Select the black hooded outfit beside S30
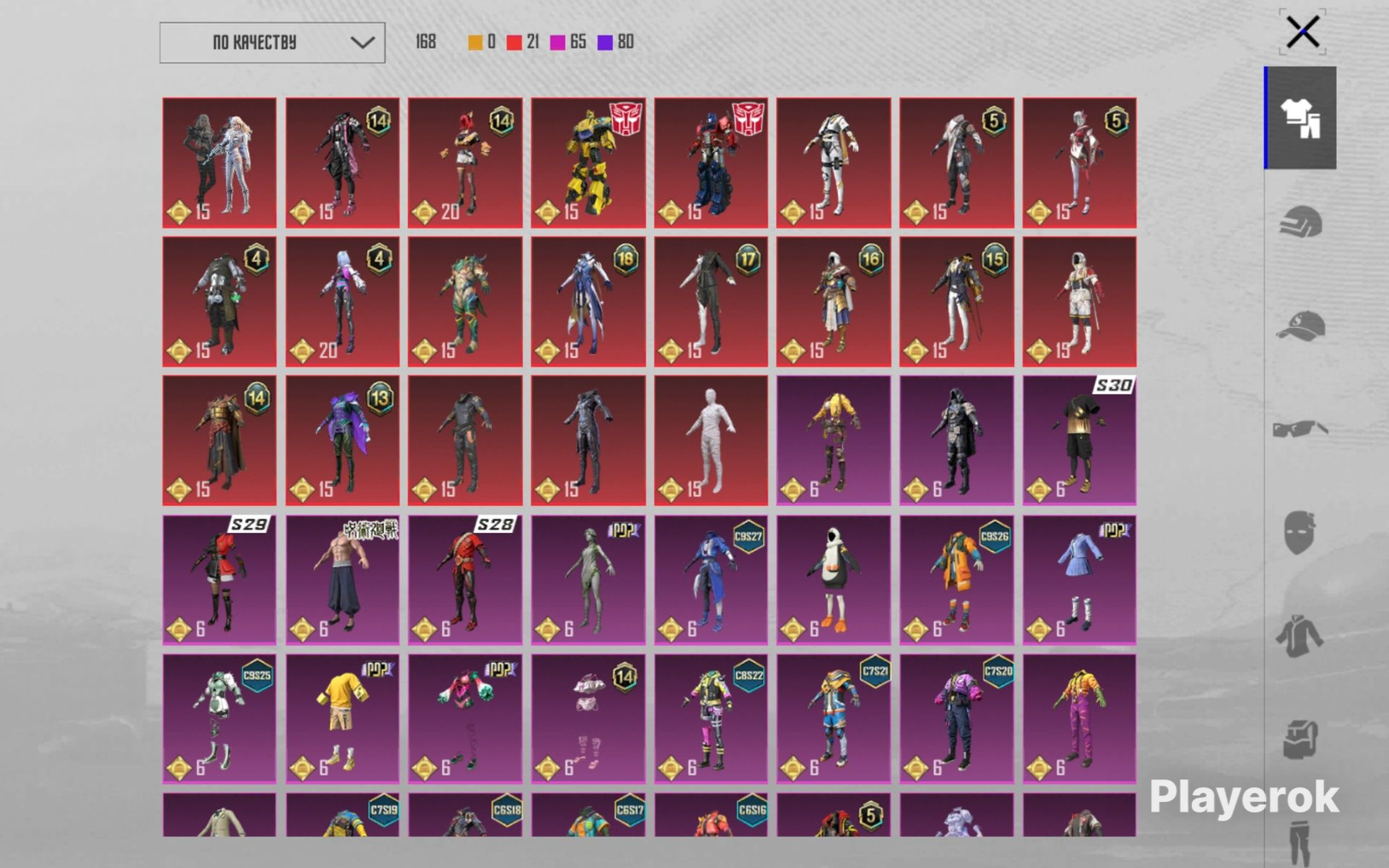Viewport: 1389px width, 868px height. (x=957, y=441)
